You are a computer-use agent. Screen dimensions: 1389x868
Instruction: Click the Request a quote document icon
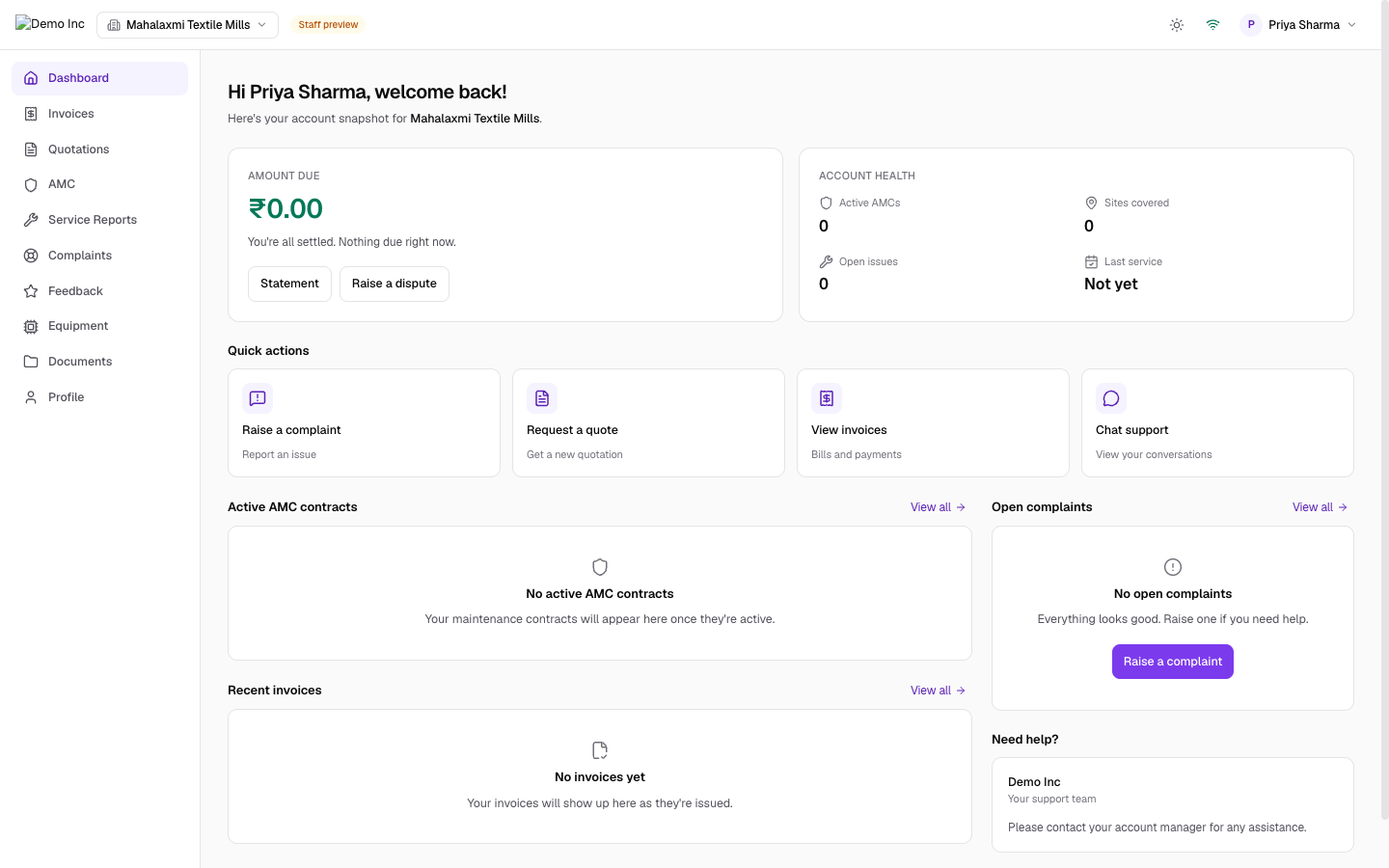542,398
